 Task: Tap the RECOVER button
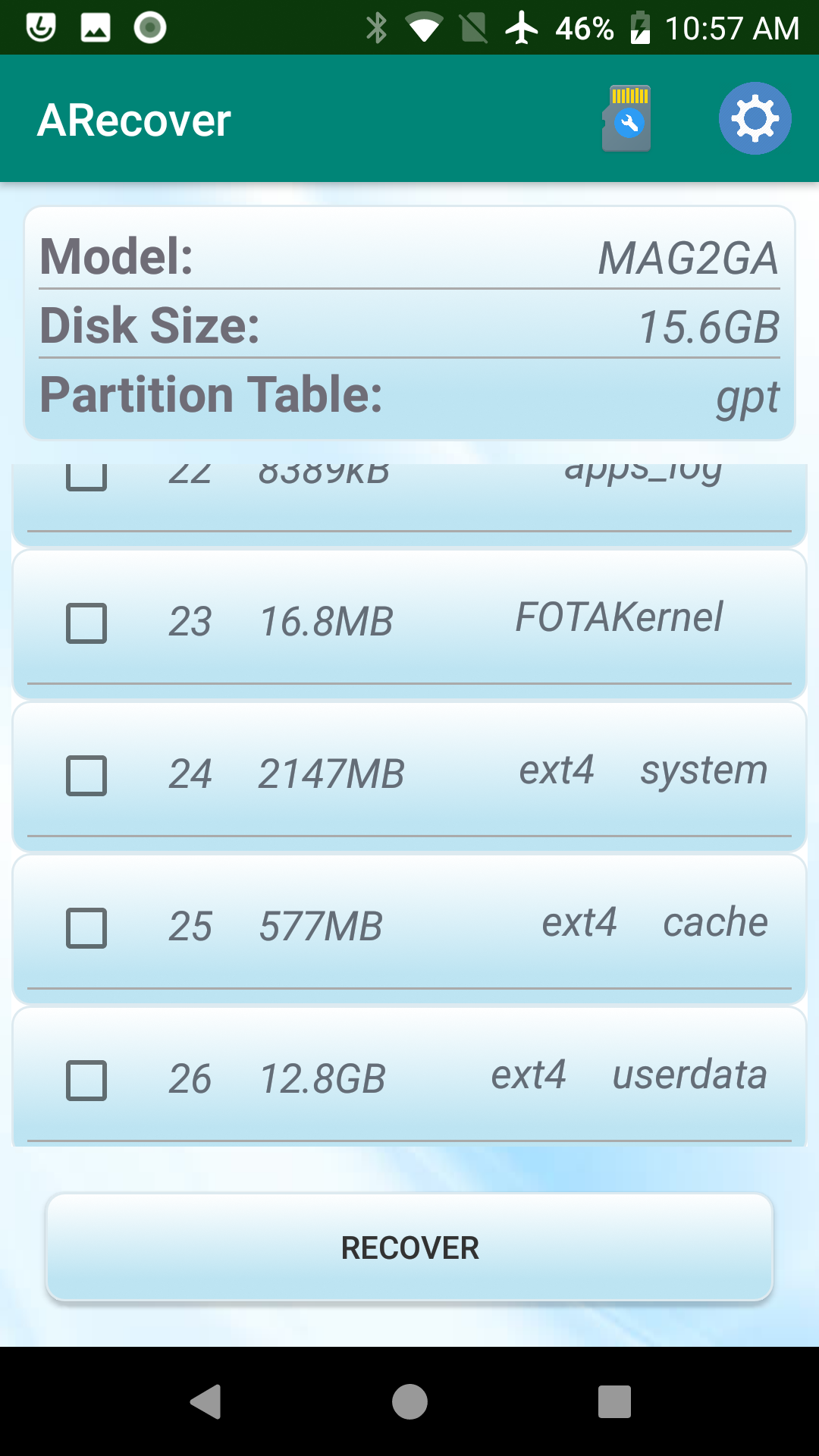click(x=409, y=1247)
